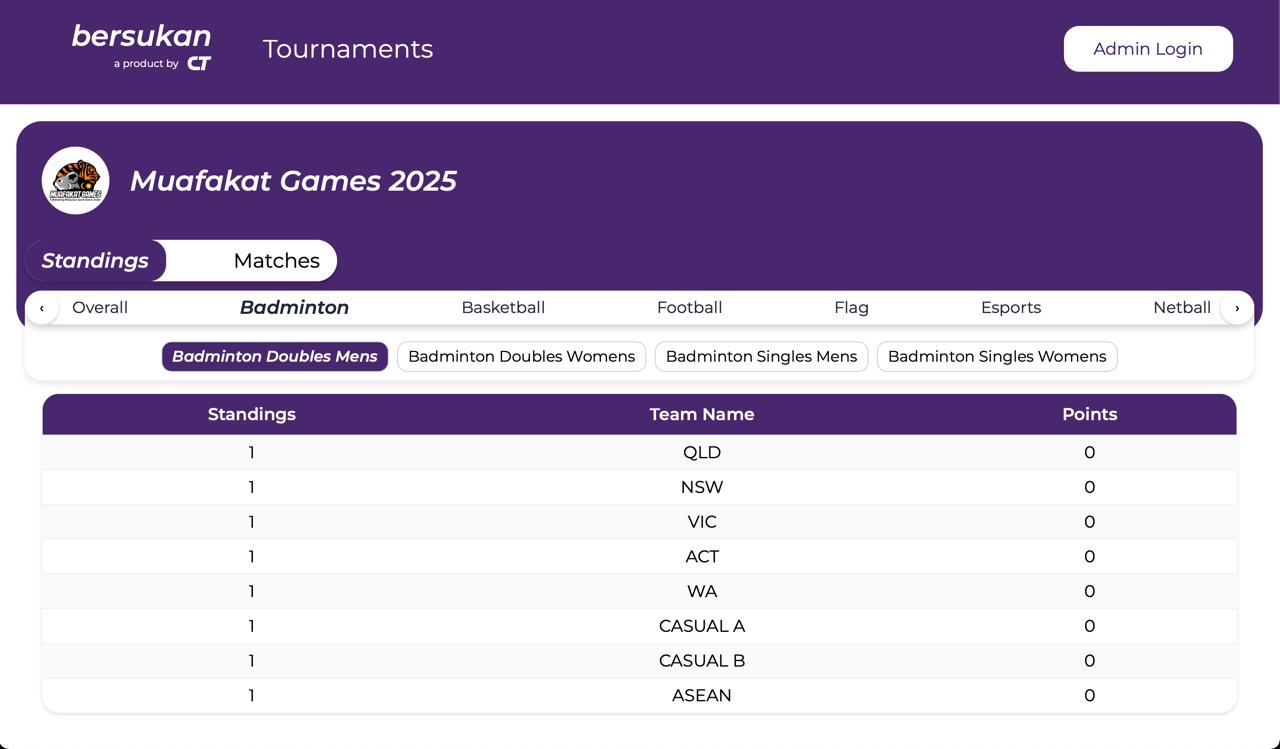Open the Admin Login page
This screenshot has height=749, width=1280.
tap(1148, 49)
